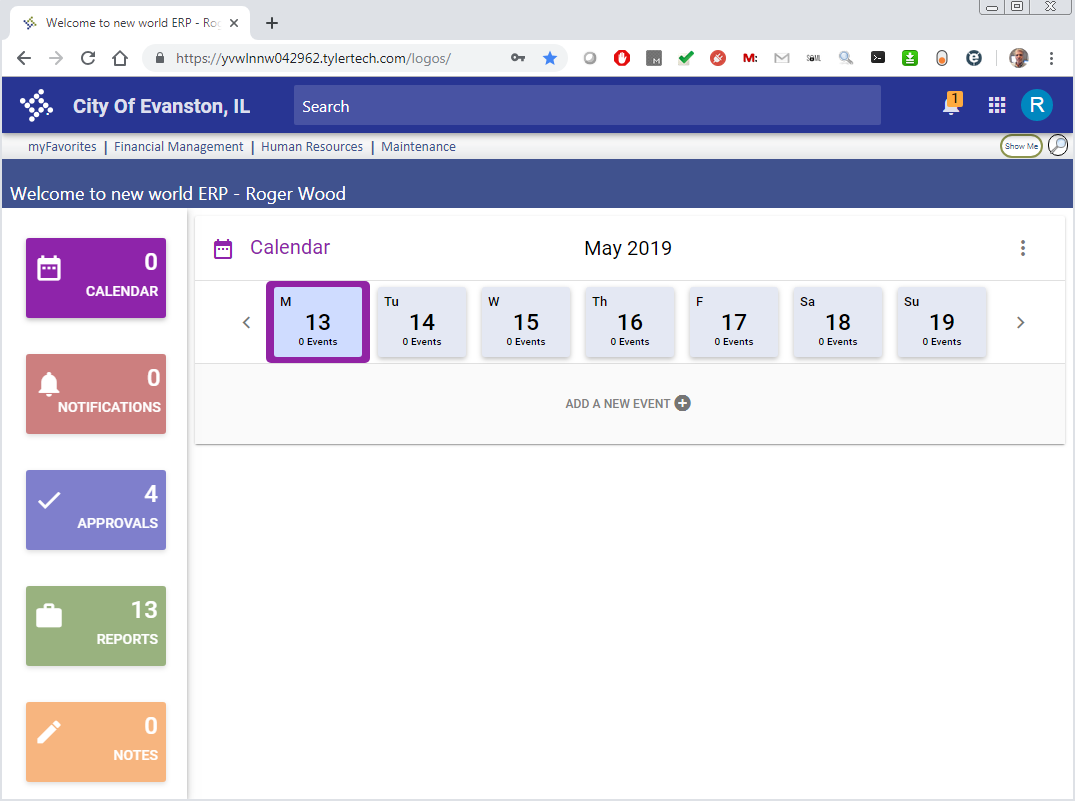Screen dimensions: 1075x801
Task: Open the Approvals tile showing 4 items
Action: click(x=95, y=510)
